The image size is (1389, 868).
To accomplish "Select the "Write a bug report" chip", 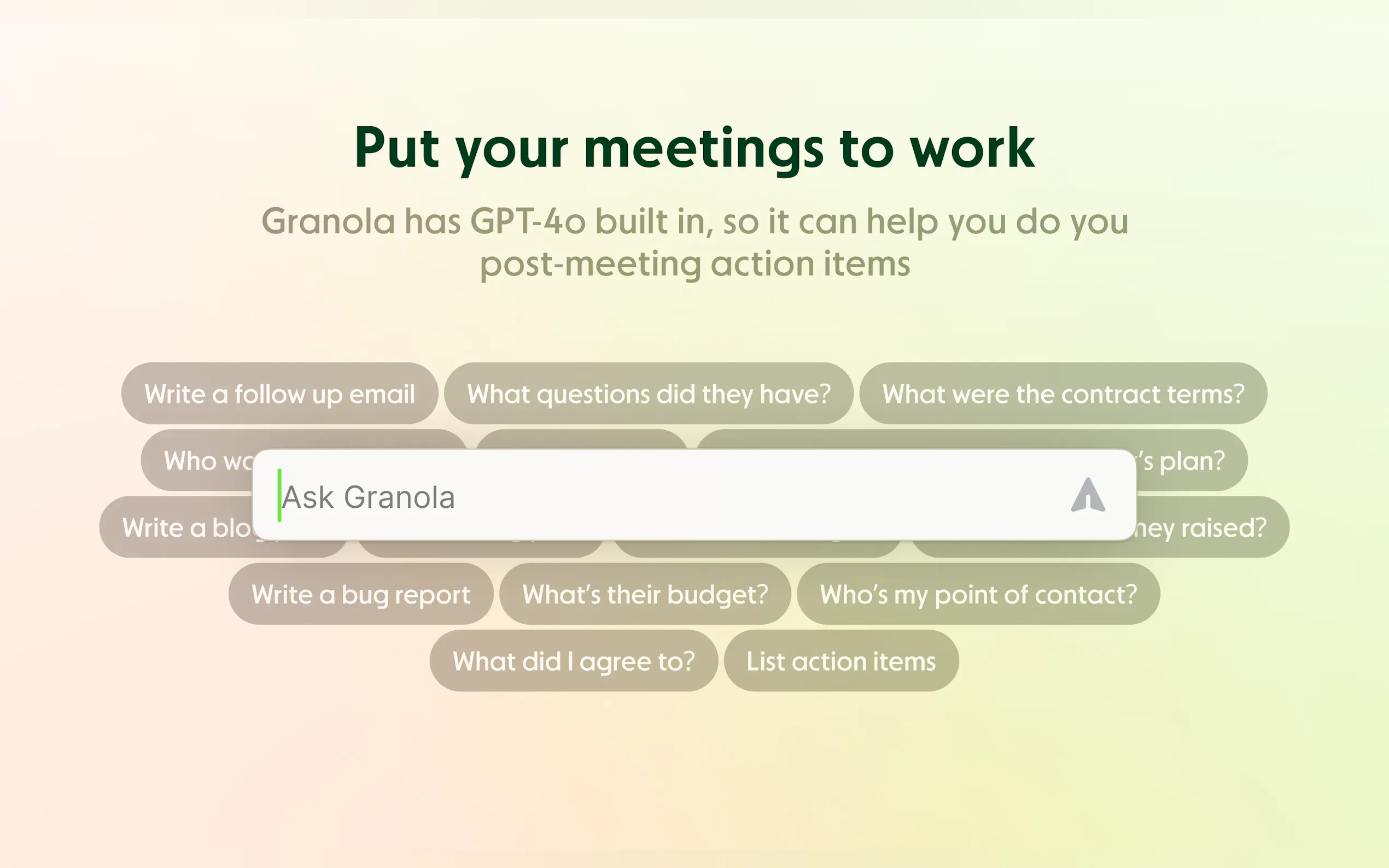I will (360, 594).
